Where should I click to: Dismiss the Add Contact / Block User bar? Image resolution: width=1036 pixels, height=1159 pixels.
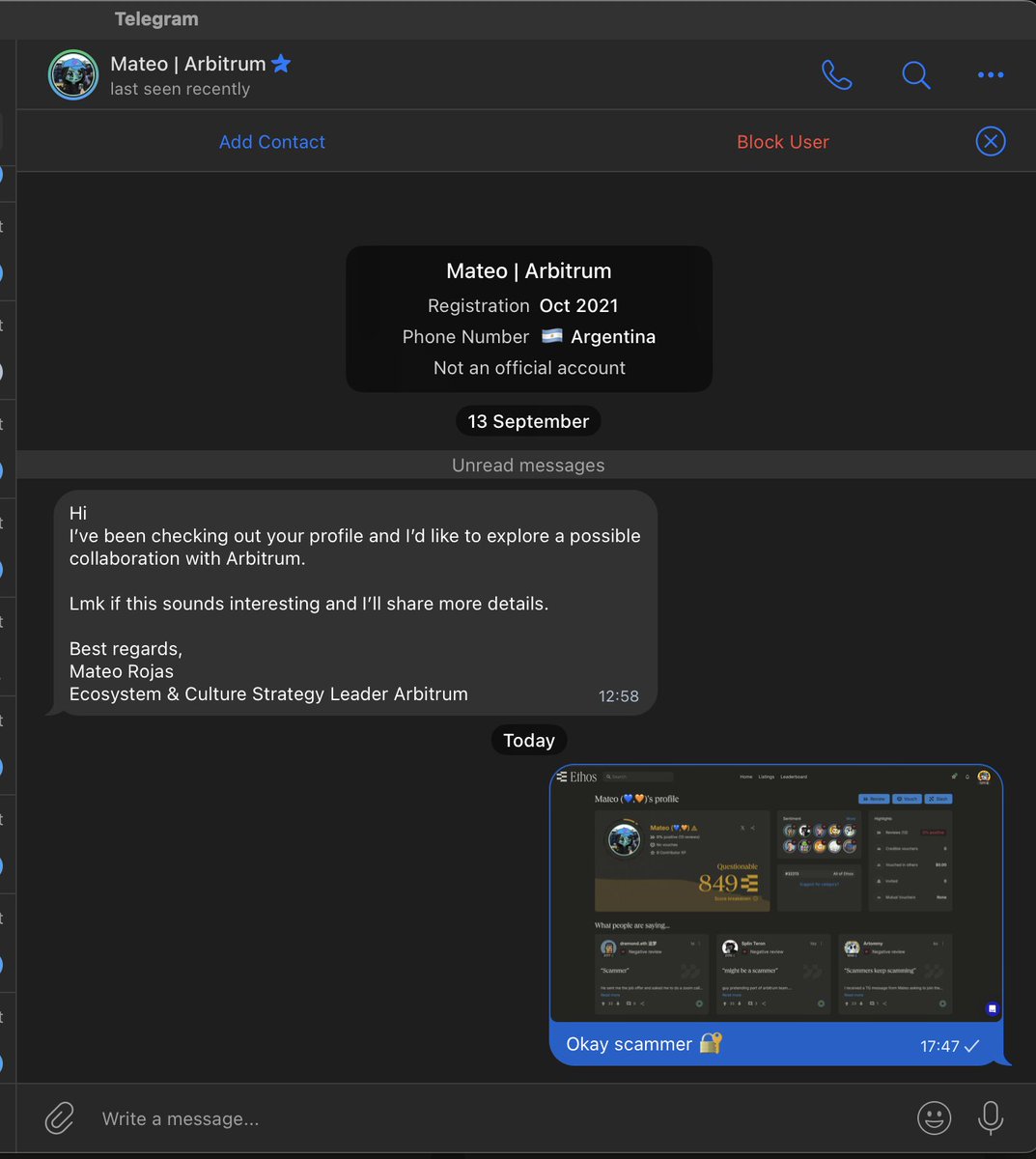(991, 141)
